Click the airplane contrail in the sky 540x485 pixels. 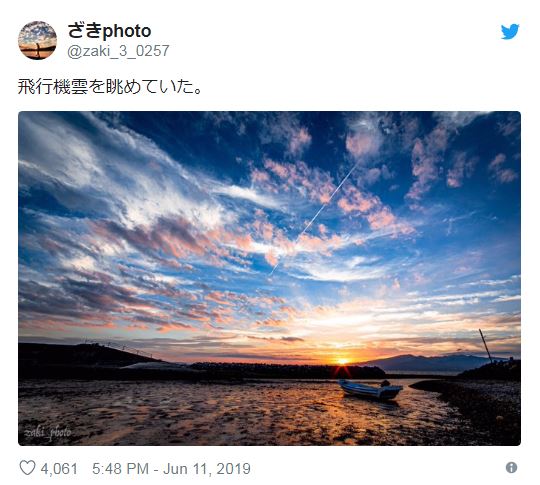click(x=314, y=219)
